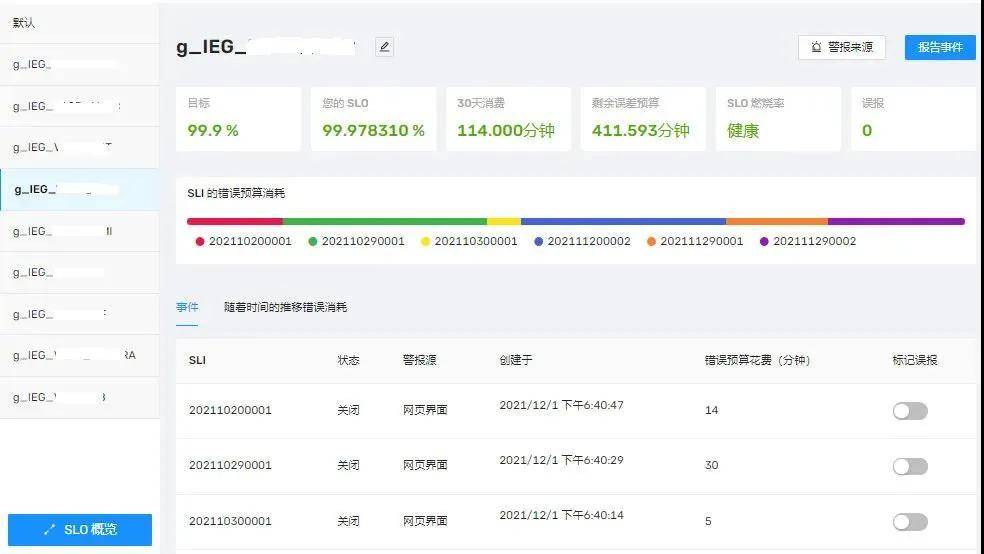Click the 30天消费 114.000分钟 value

(506, 131)
